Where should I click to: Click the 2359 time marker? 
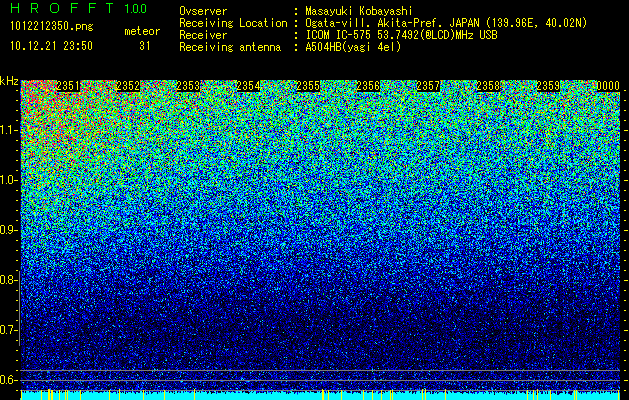click(x=548, y=86)
